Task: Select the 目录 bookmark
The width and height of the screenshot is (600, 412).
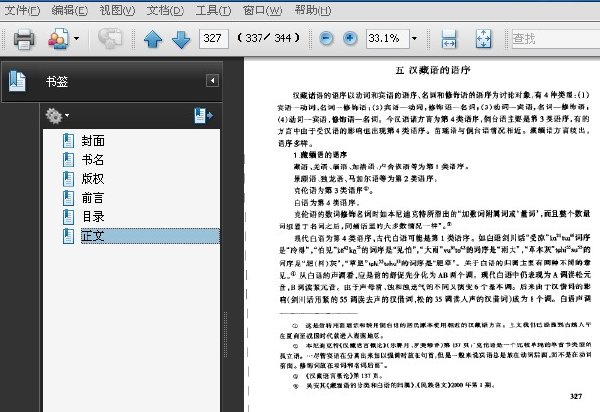Action: pos(93,217)
